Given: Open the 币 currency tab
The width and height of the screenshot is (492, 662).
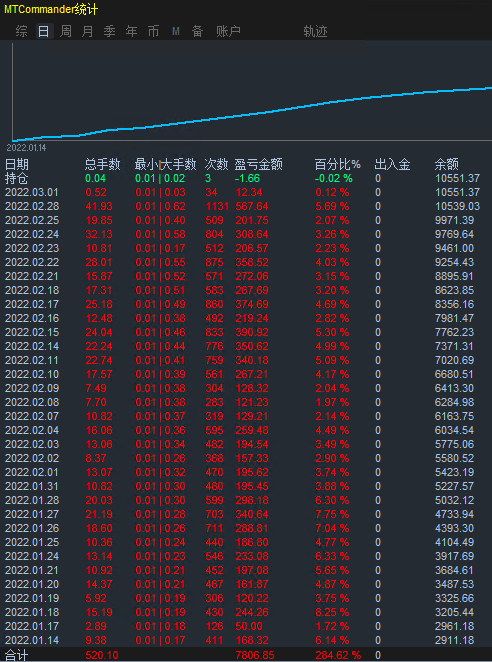Looking at the screenshot, I should [153, 31].
